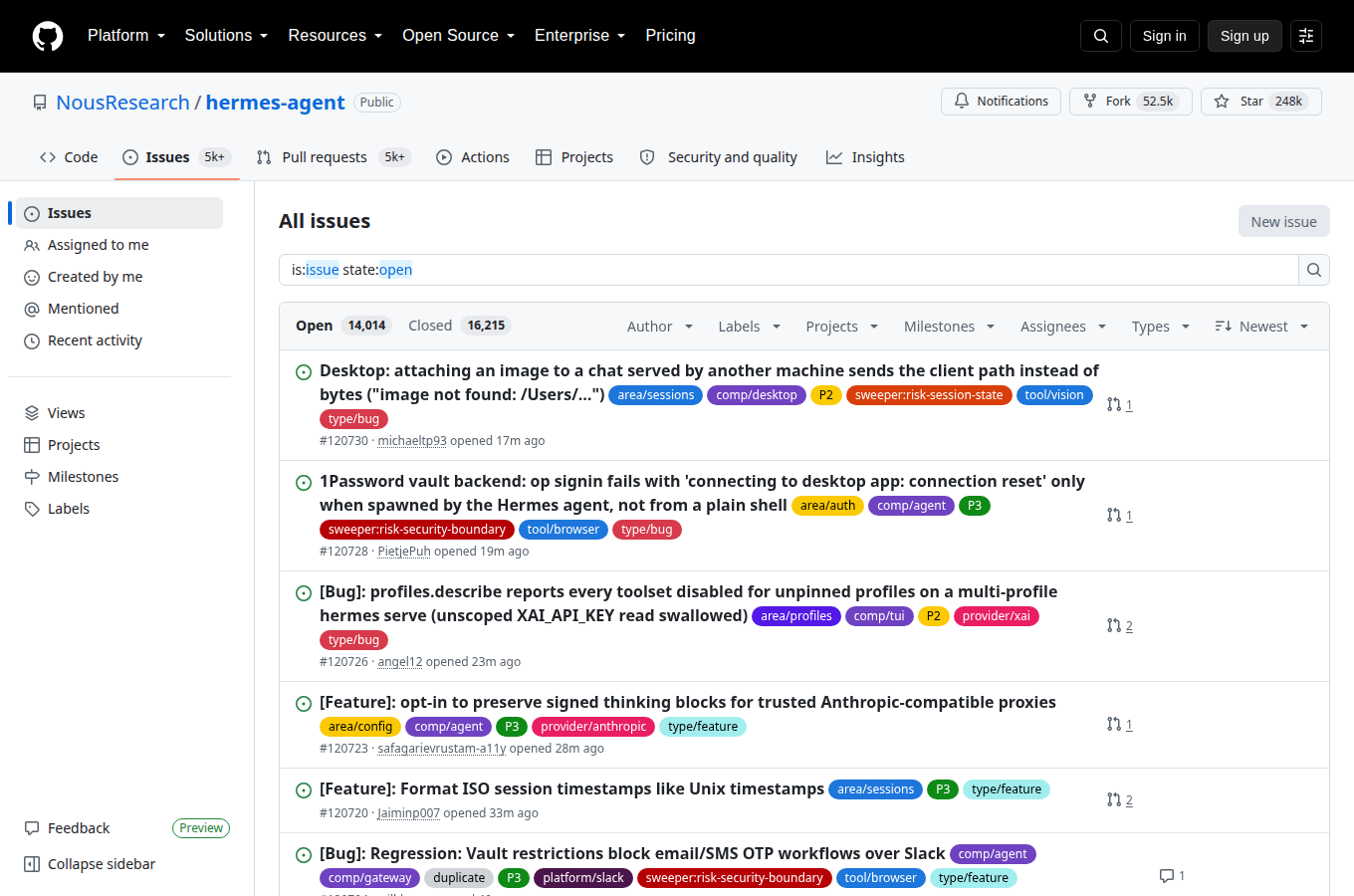Click the linked pull request icon for issue #120728
The image size is (1354, 896).
(x=1114, y=515)
